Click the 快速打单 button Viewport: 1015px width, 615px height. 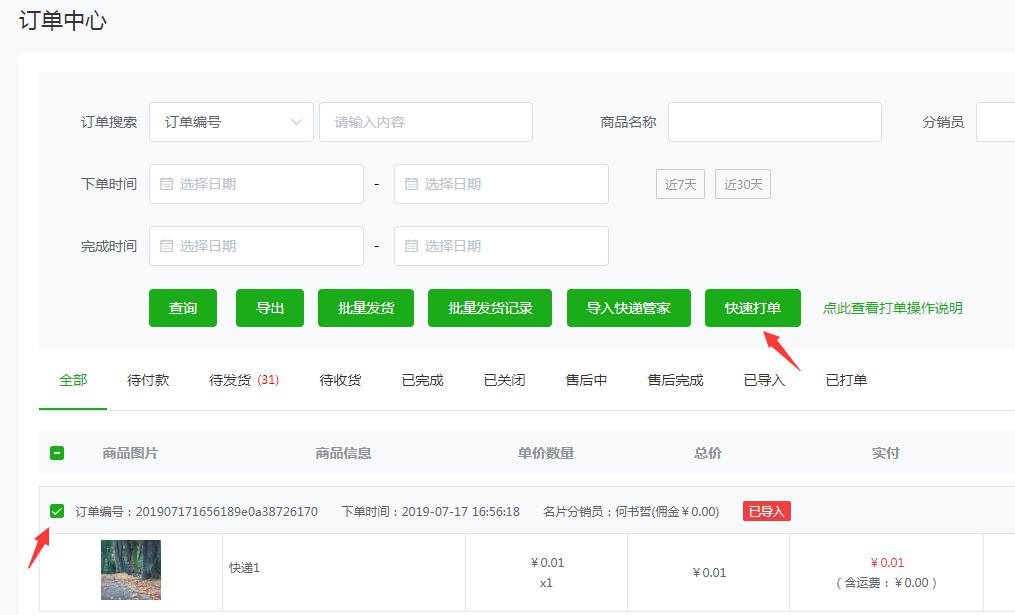pyautogui.click(x=752, y=308)
